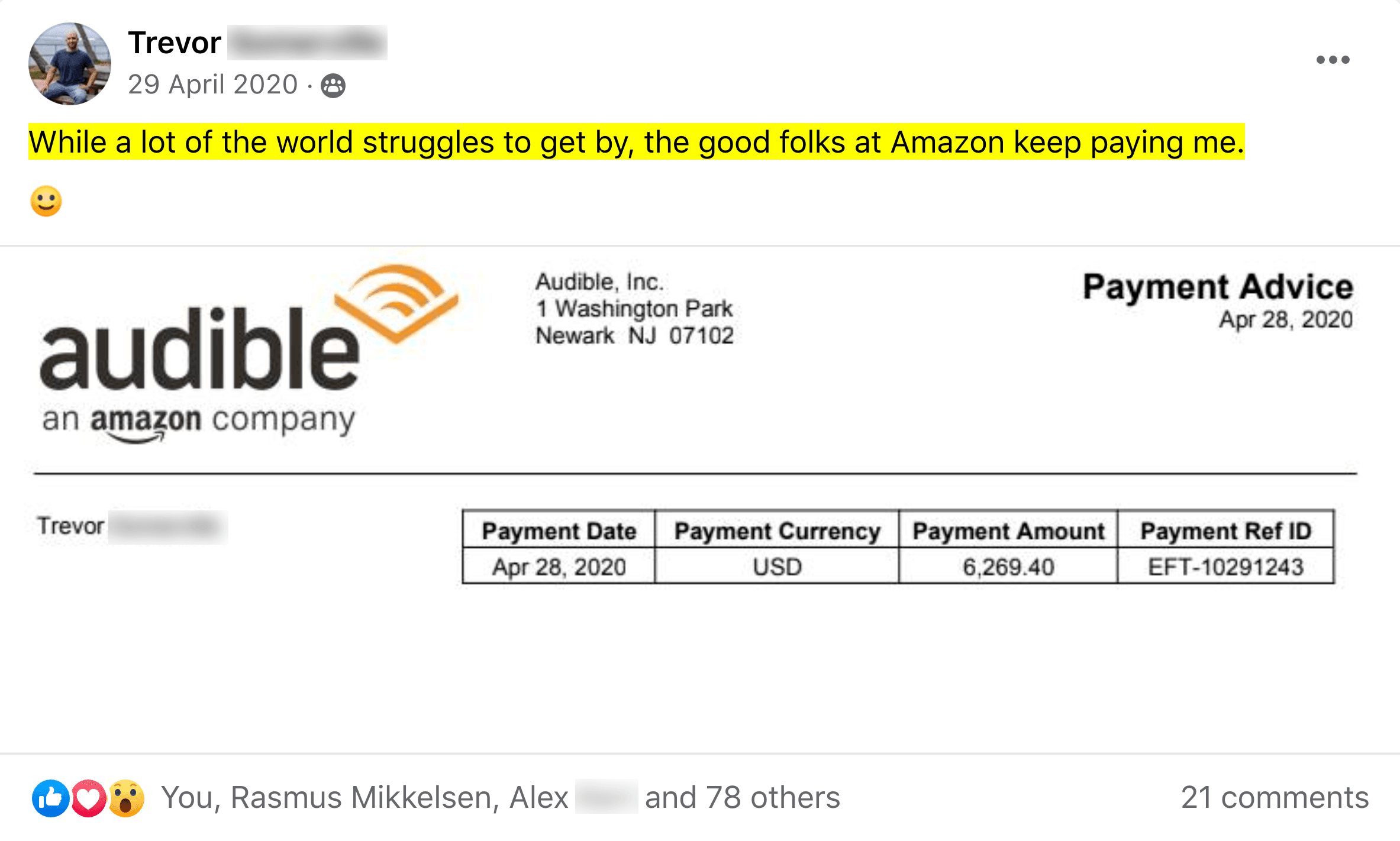Click the orange Audible logo icon
The height and width of the screenshot is (841, 1400).
coord(396,303)
